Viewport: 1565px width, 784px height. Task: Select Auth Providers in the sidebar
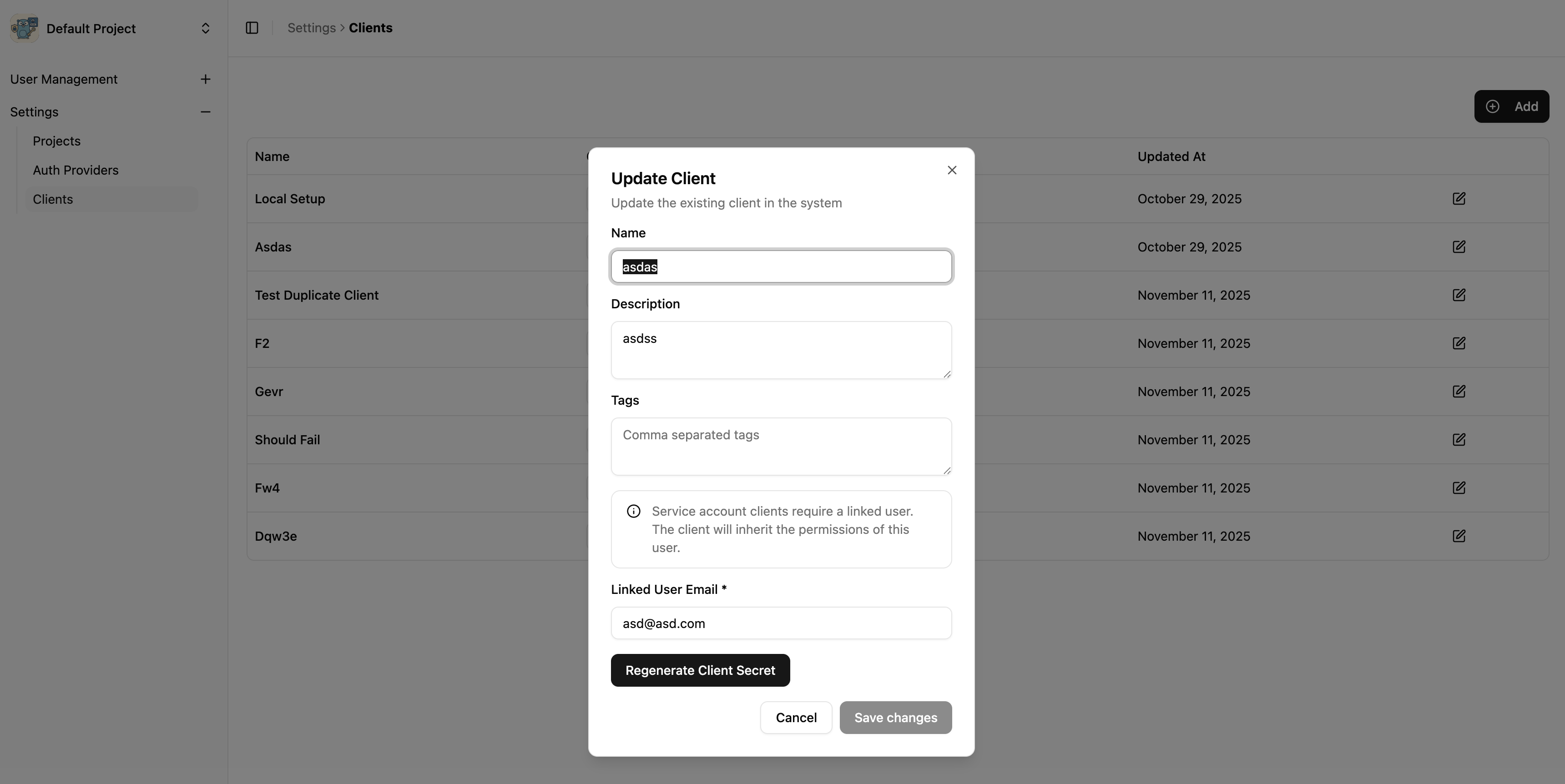coord(76,170)
